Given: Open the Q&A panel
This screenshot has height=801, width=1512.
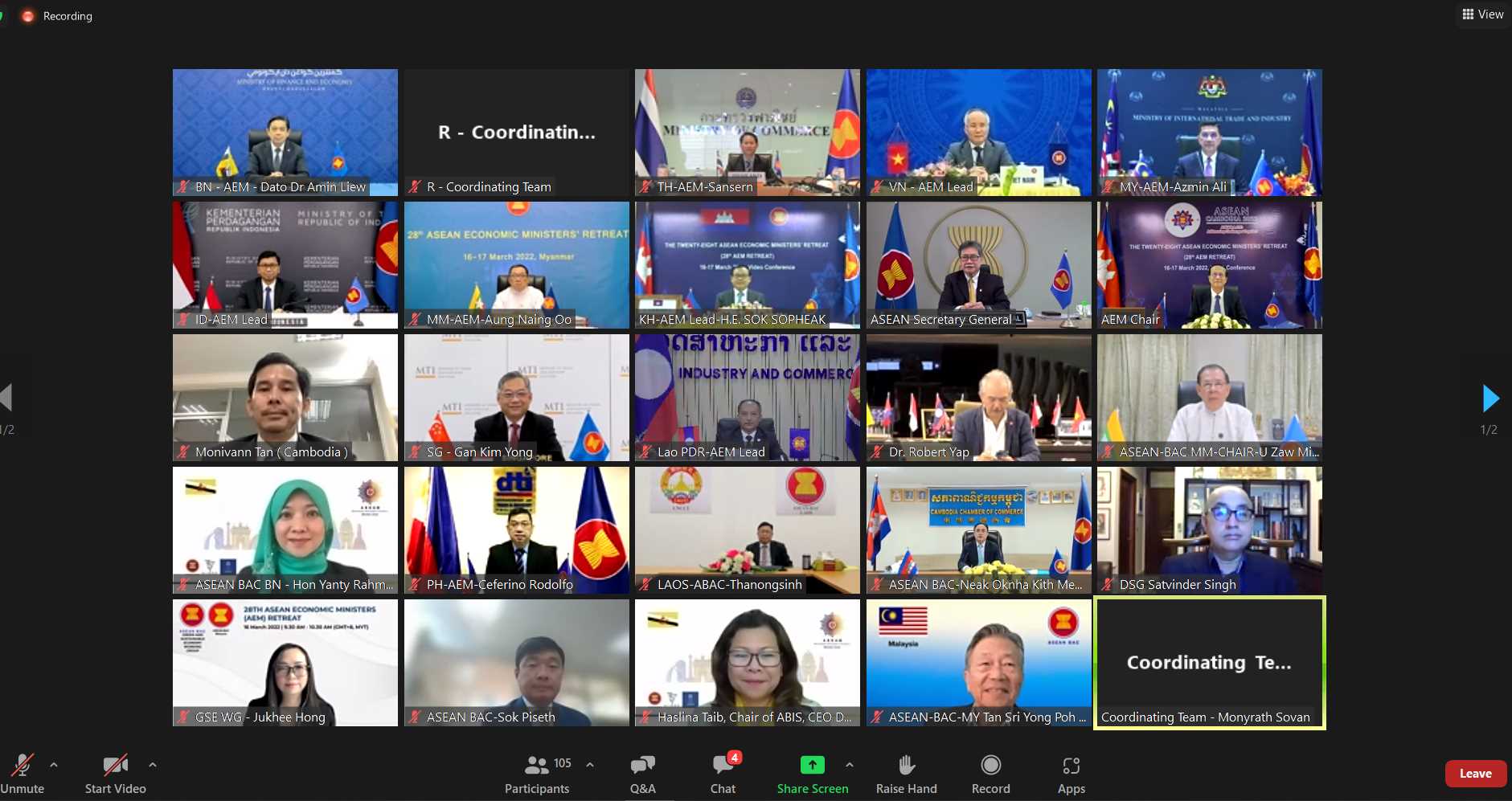Looking at the screenshot, I should coord(643,774).
